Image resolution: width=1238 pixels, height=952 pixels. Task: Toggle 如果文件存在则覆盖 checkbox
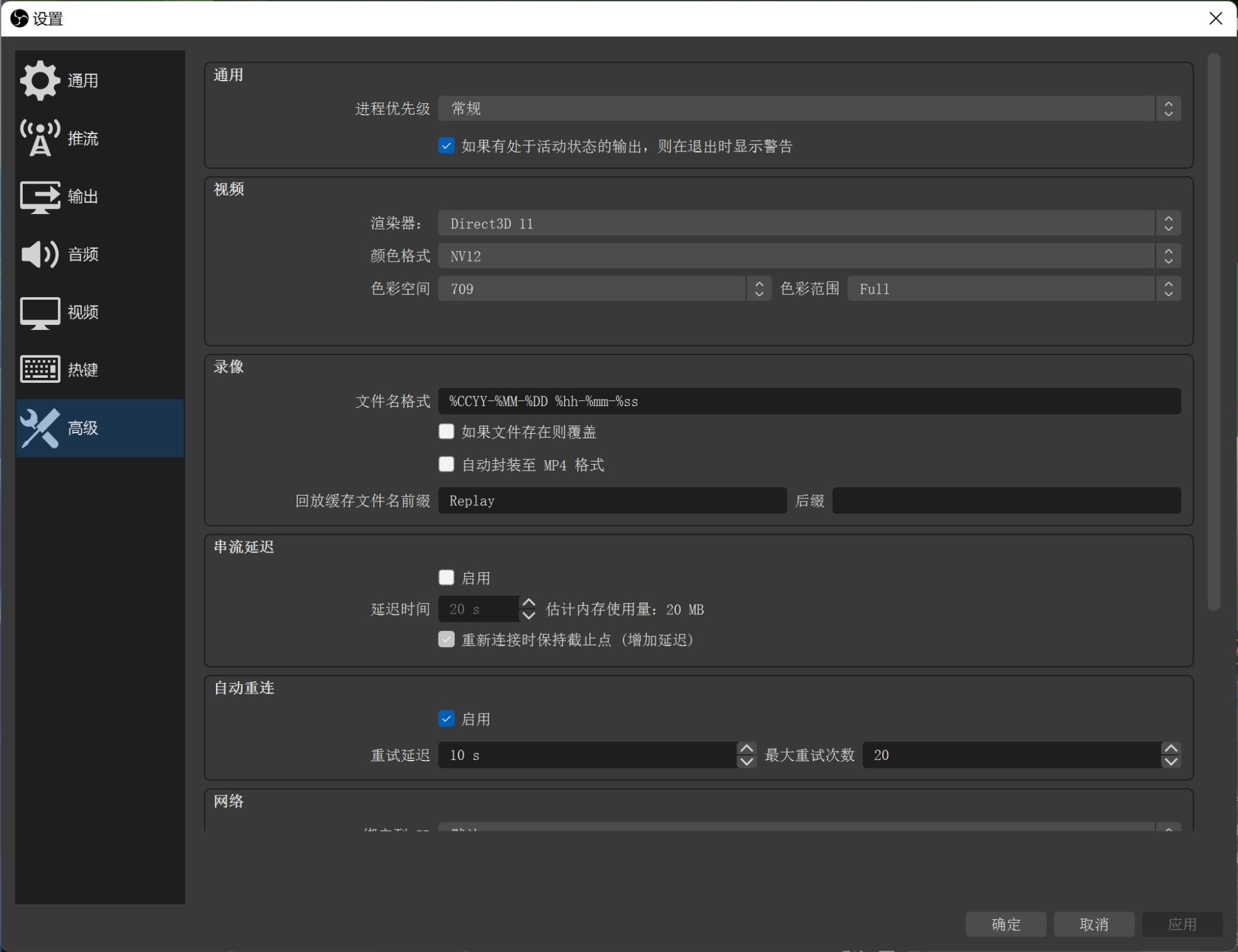click(446, 431)
